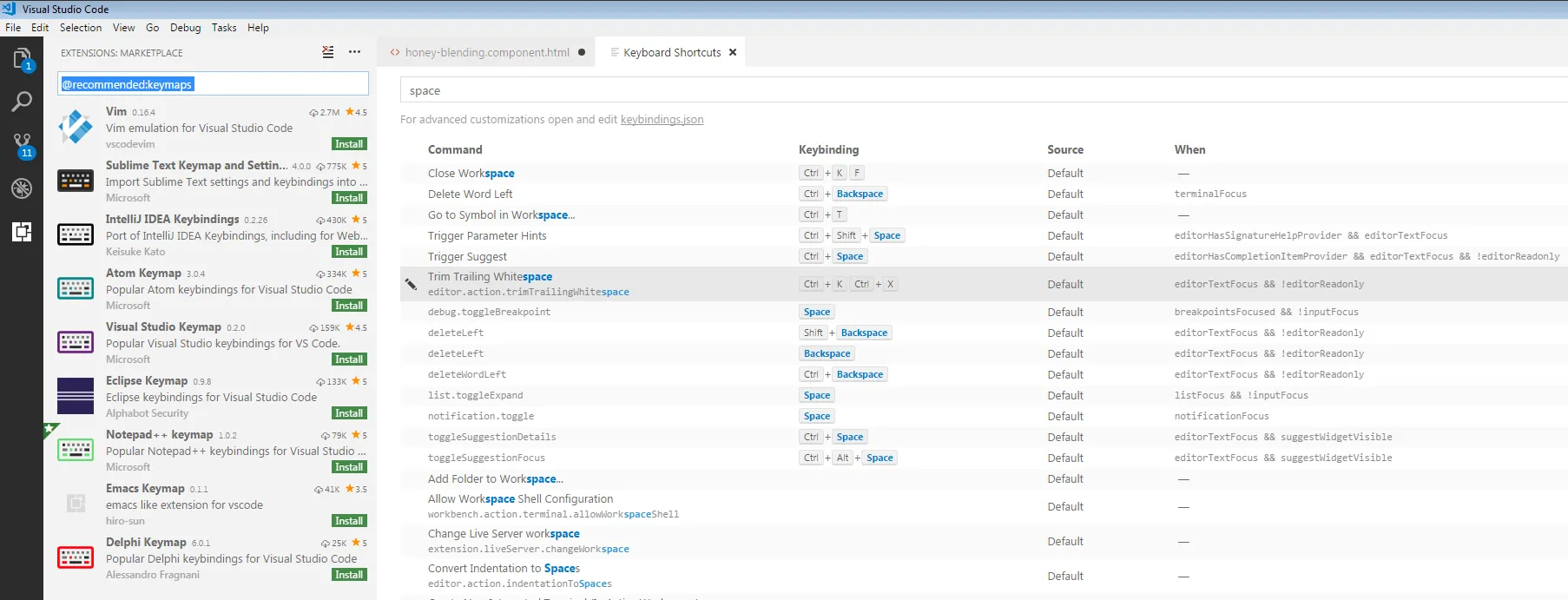
Task: Edit keybinding pencil for Trim Trailing Whitespace
Action: (412, 284)
